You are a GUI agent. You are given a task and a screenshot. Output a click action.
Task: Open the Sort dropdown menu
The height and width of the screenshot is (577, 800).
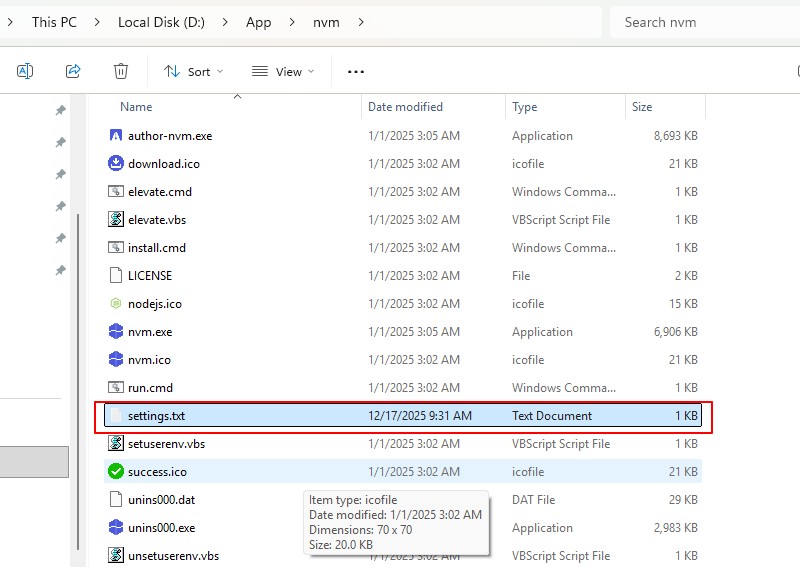194,71
